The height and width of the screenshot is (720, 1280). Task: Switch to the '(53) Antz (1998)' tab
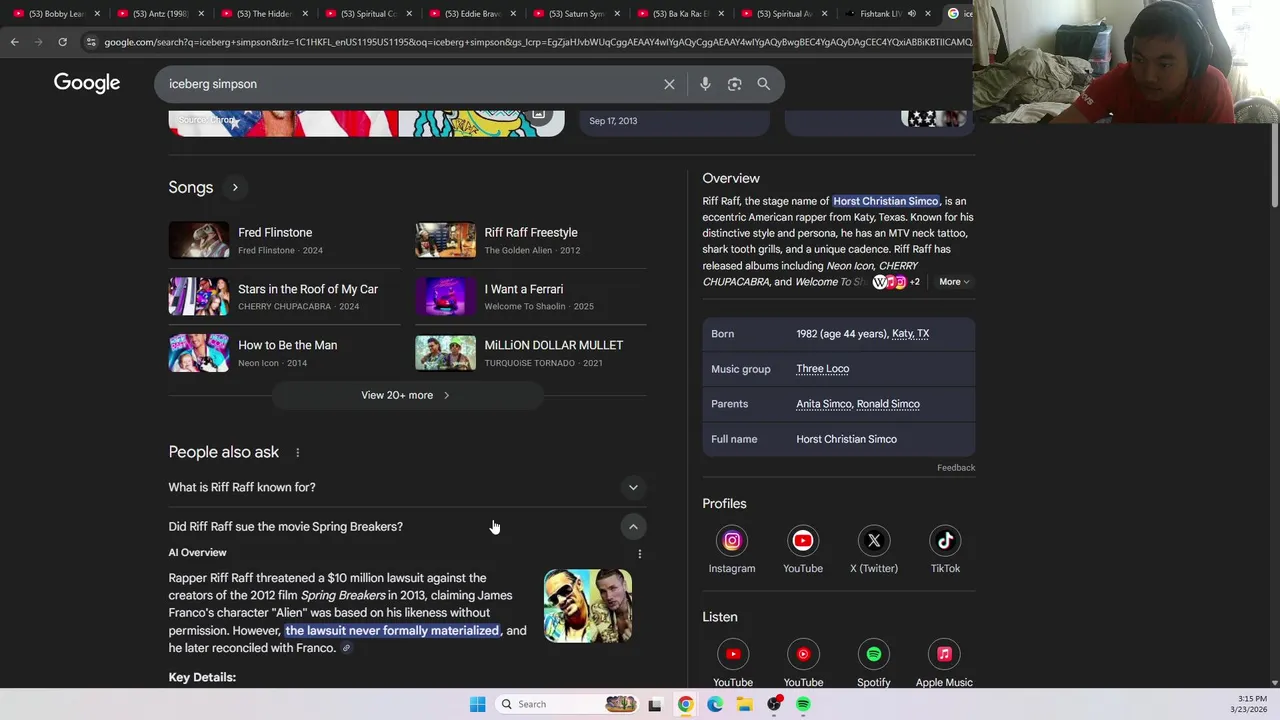(160, 14)
